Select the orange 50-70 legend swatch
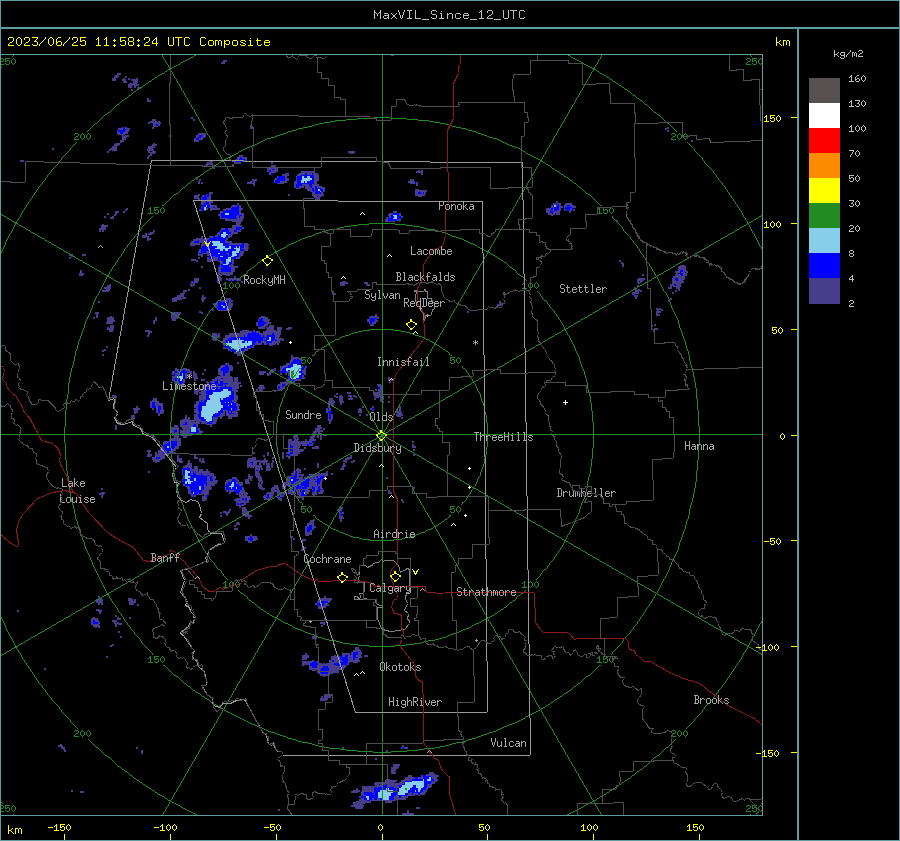Image resolution: width=900 pixels, height=841 pixels. [824, 166]
